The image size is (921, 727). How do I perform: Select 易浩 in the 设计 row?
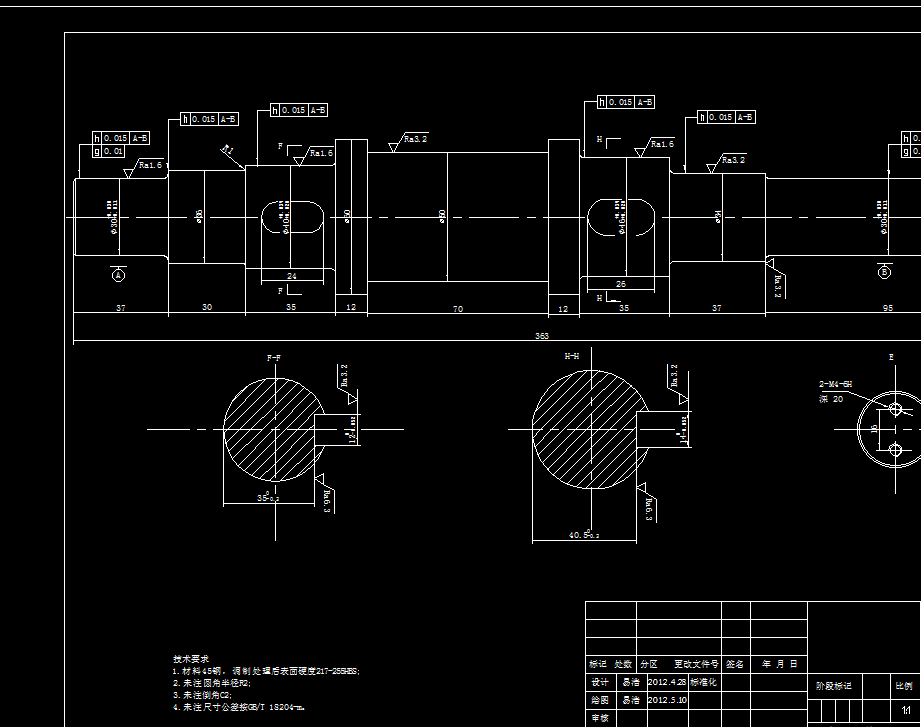click(631, 682)
